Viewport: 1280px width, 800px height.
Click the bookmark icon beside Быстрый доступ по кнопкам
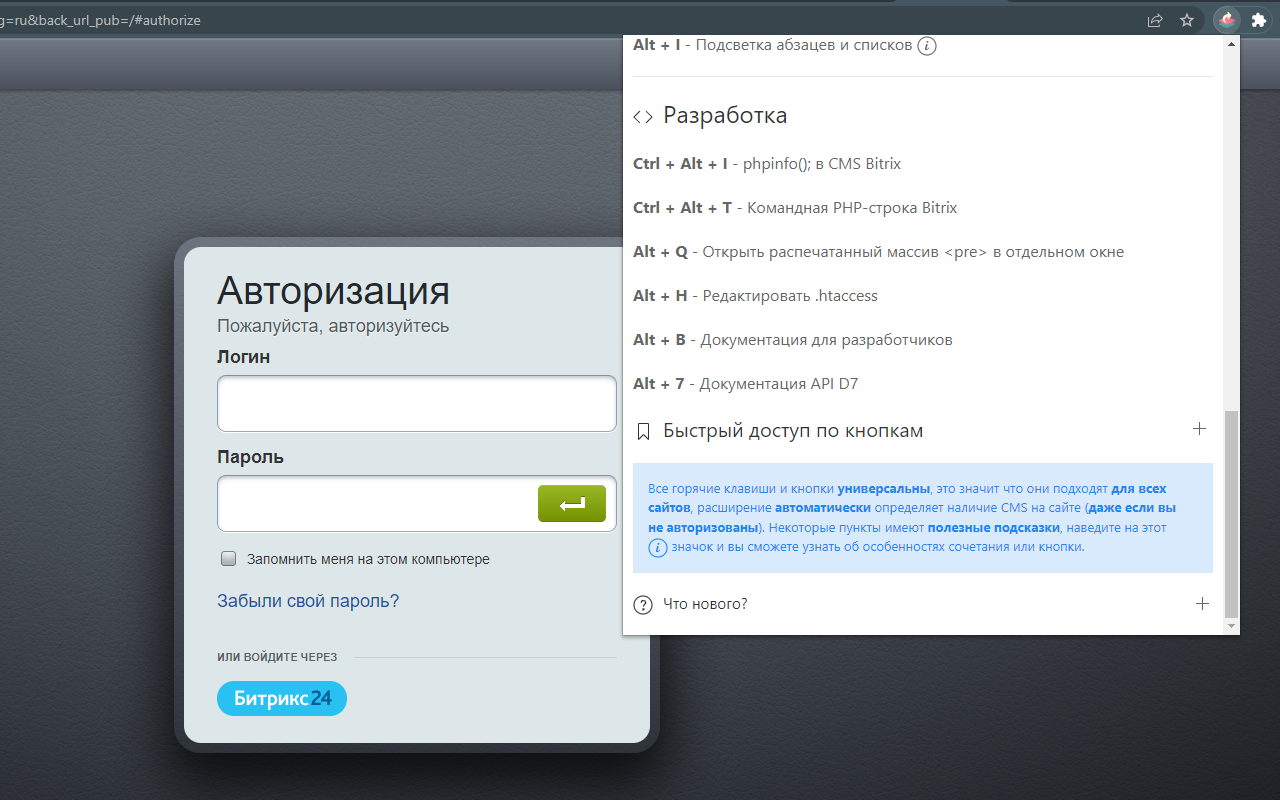click(x=643, y=432)
